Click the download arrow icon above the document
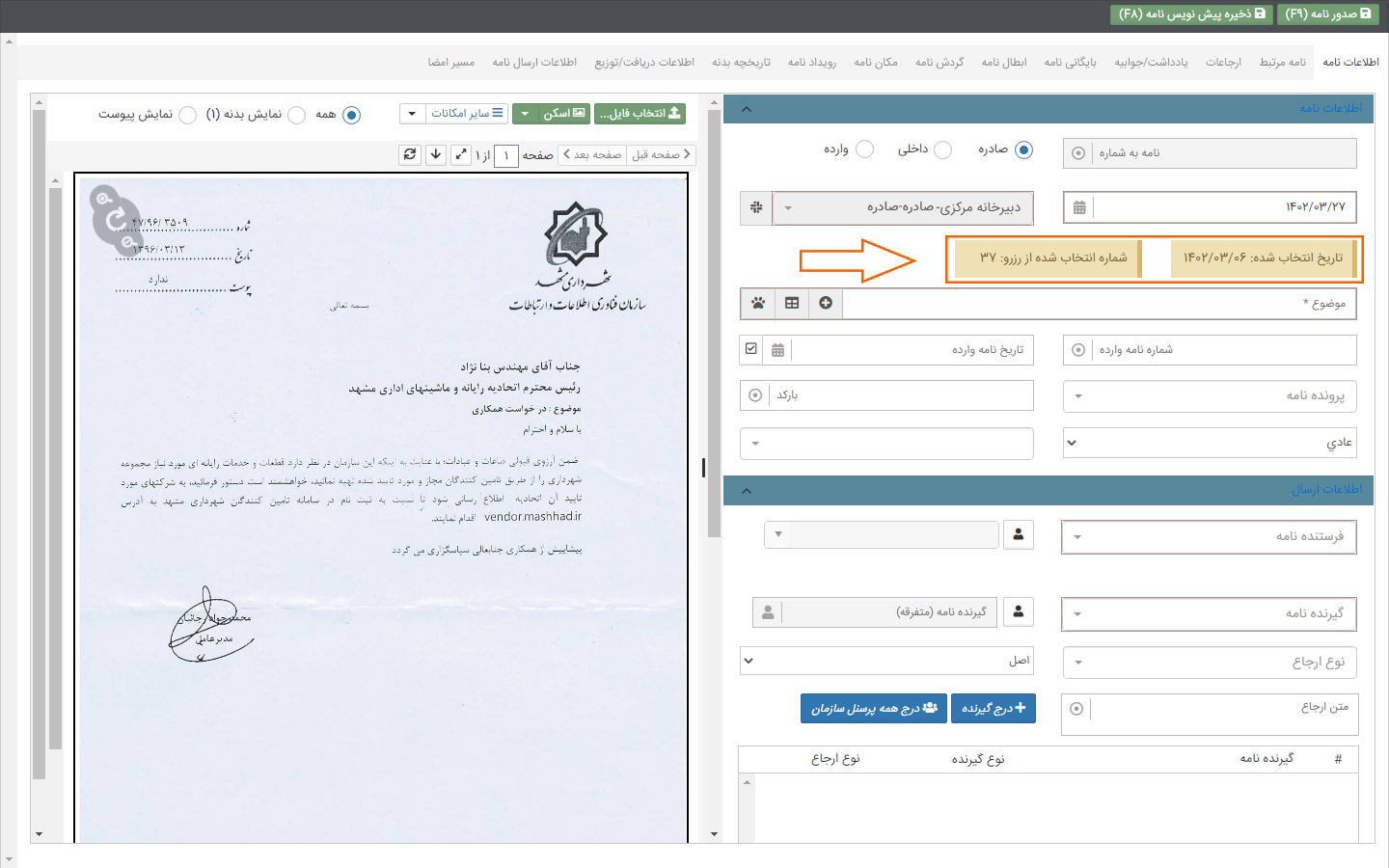 click(x=436, y=154)
